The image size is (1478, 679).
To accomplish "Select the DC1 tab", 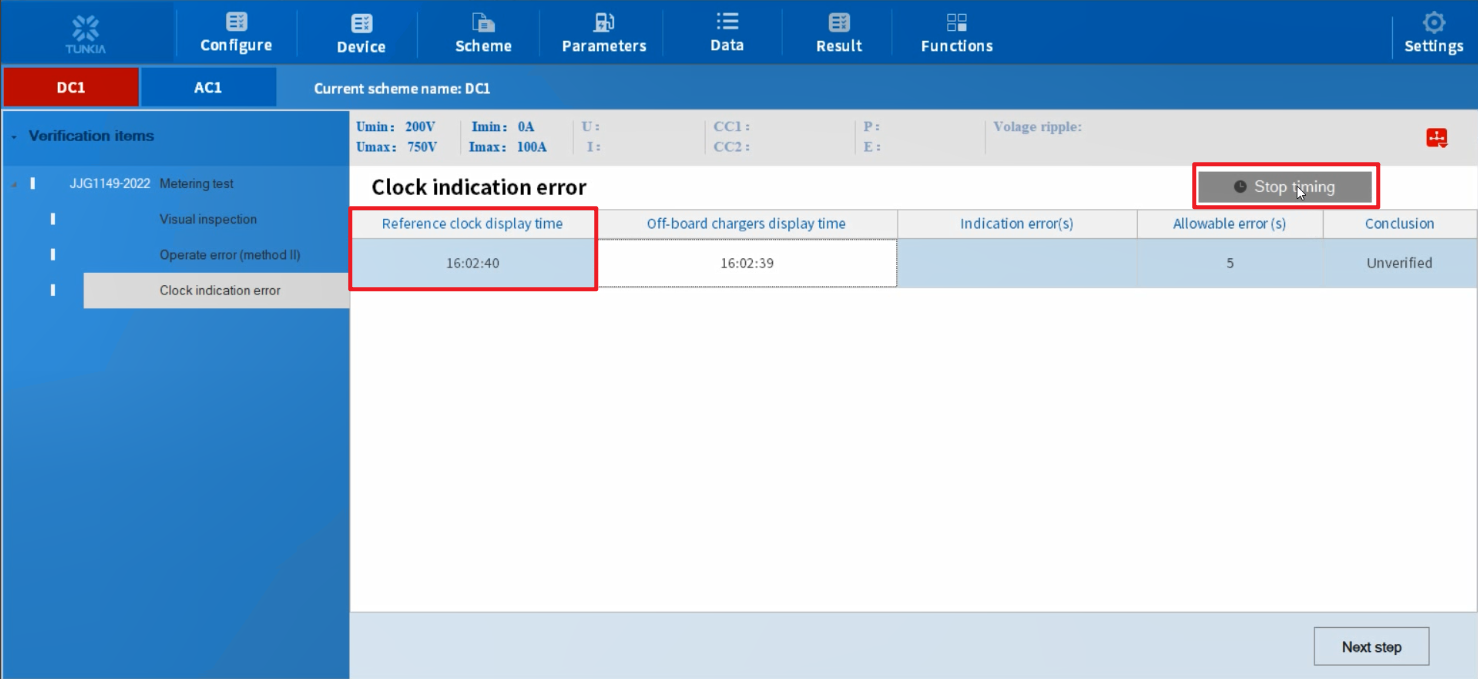I will [x=71, y=88].
